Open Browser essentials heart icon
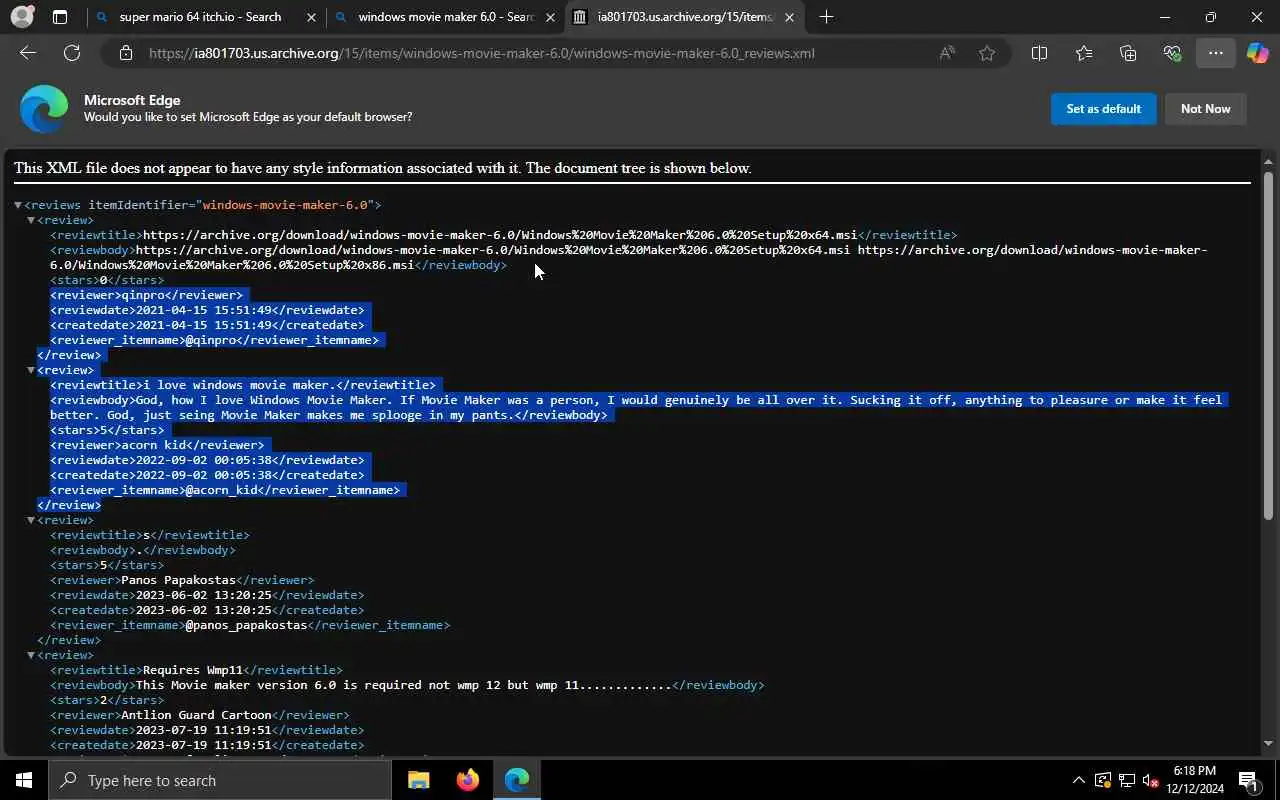The image size is (1280, 800). pos(1172,53)
